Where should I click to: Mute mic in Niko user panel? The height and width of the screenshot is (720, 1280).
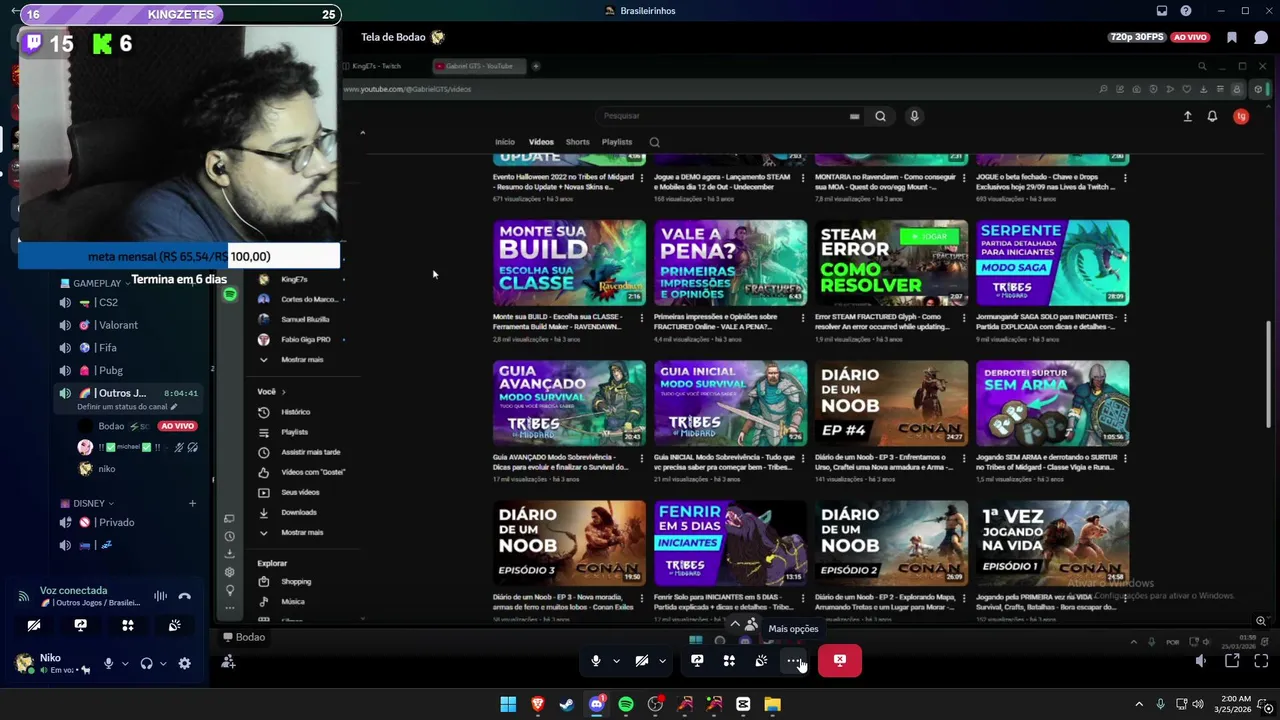click(x=109, y=663)
